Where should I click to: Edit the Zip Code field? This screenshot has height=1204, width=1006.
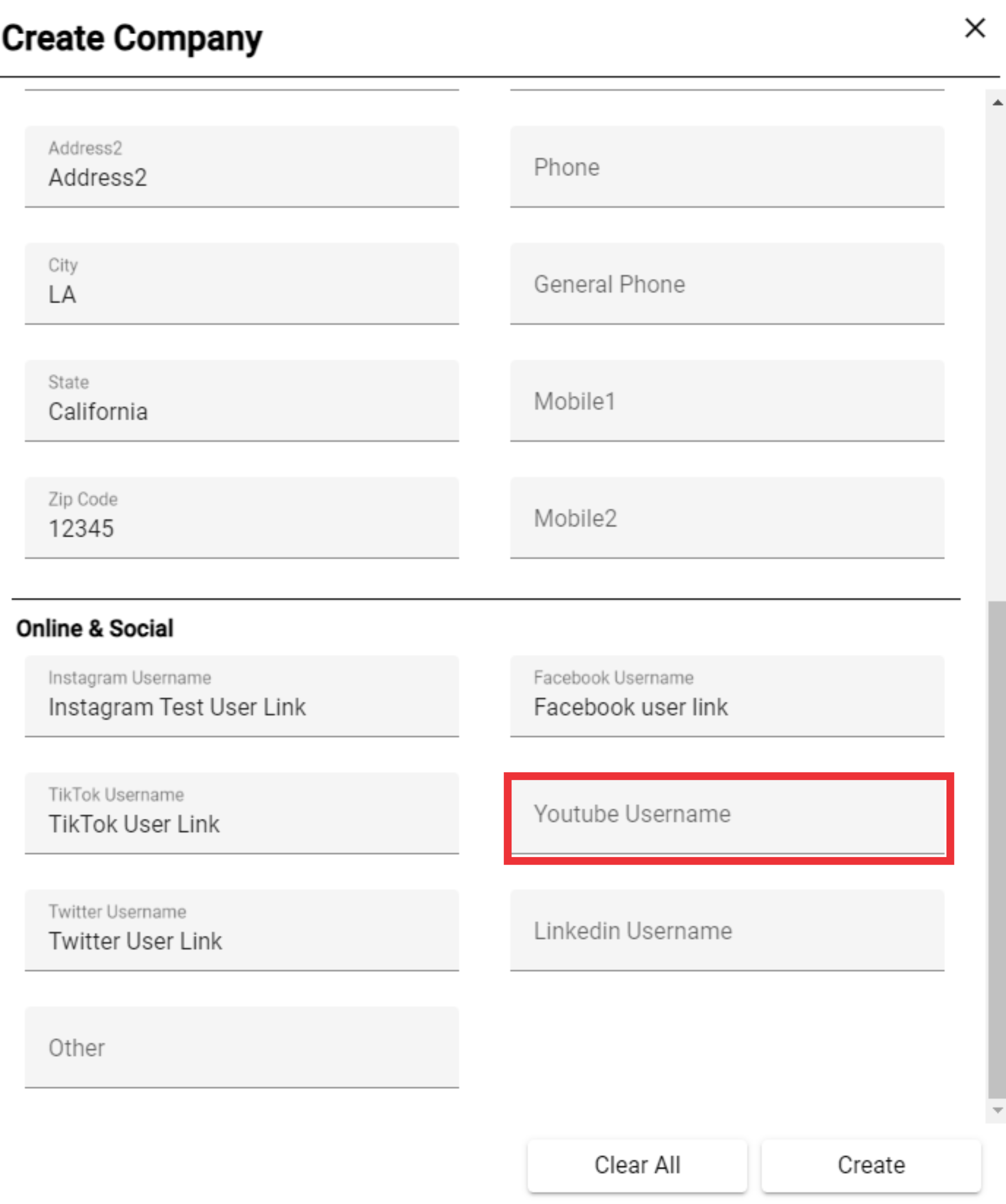point(242,518)
